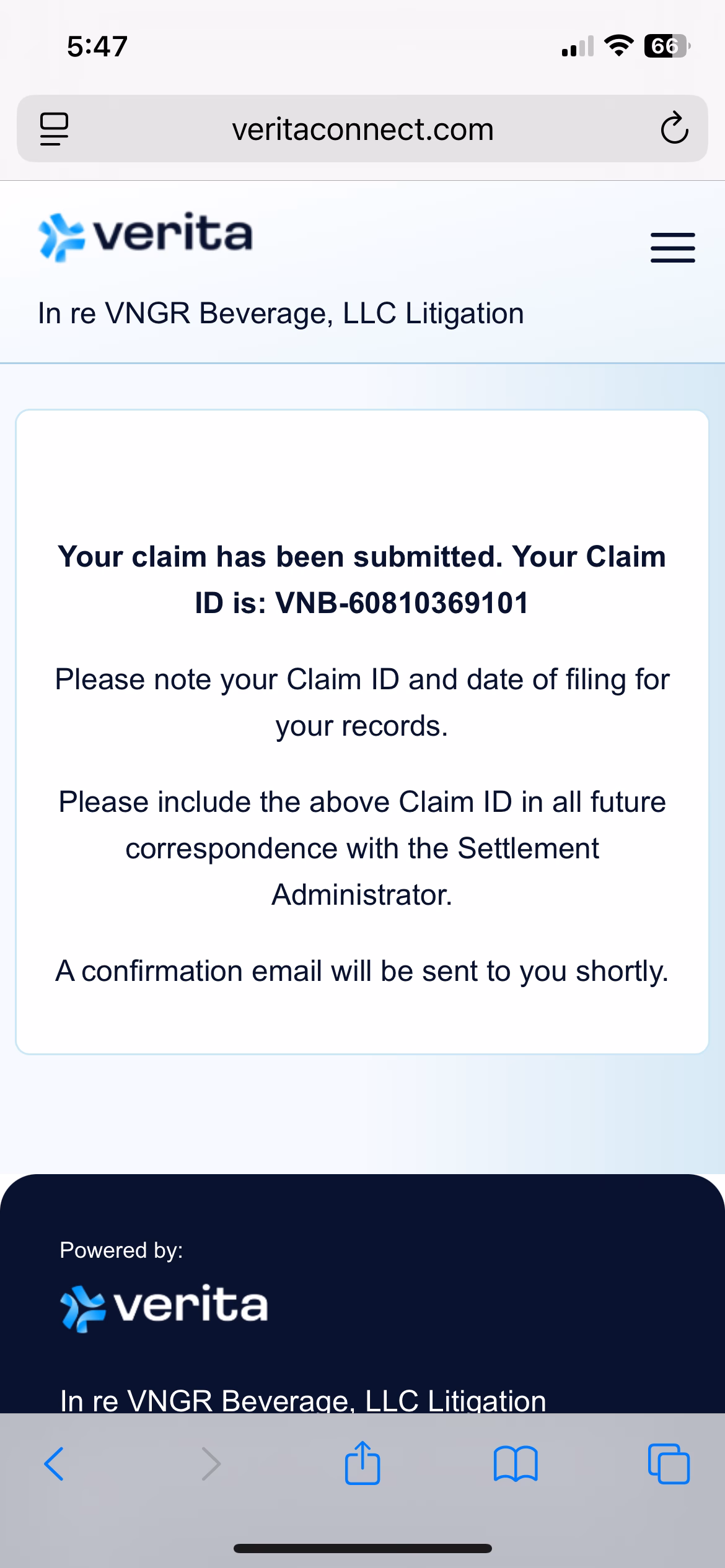Tap the 5:47 clock in status bar
Image resolution: width=725 pixels, height=1568 pixels.
pyautogui.click(x=97, y=46)
